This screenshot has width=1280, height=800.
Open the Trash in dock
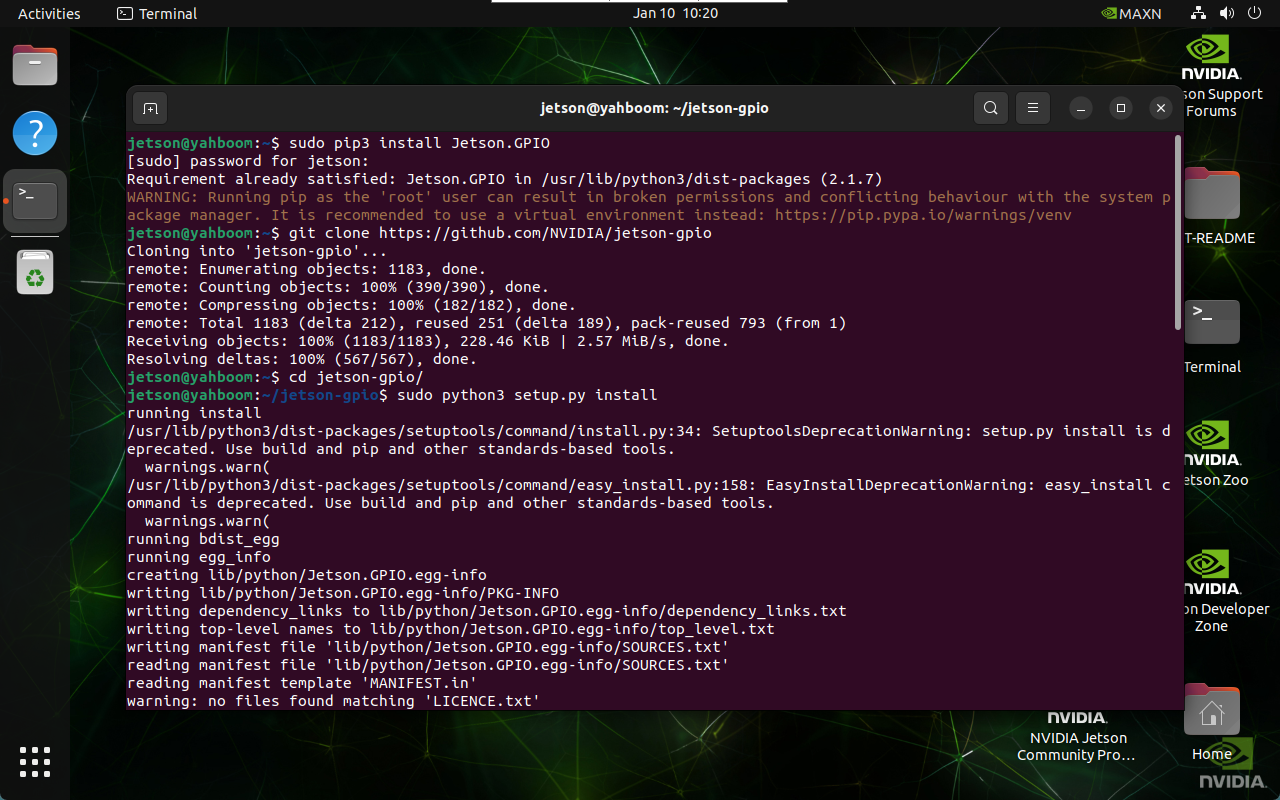(x=35, y=272)
